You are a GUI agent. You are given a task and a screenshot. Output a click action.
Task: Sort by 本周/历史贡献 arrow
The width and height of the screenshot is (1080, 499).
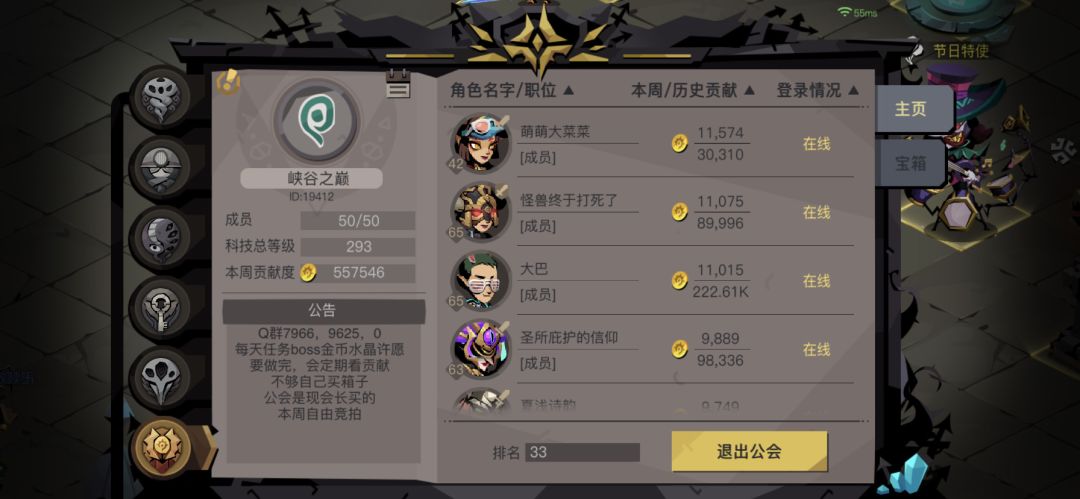pos(749,90)
